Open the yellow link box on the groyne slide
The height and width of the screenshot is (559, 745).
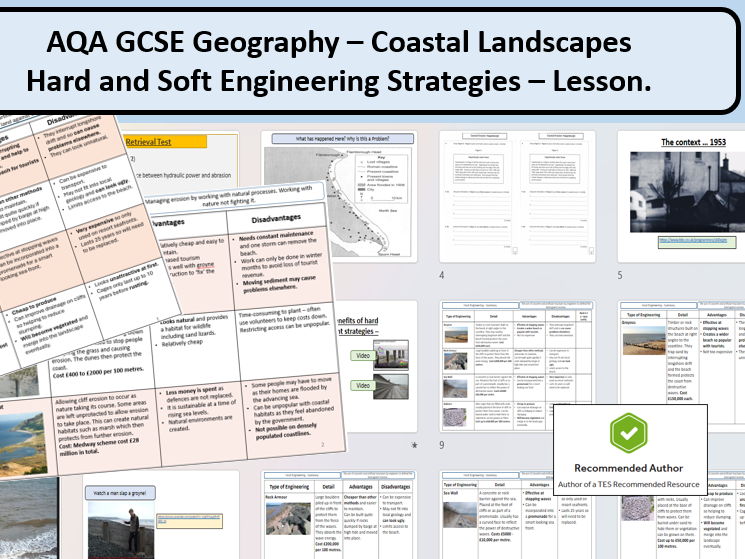(x=189, y=521)
